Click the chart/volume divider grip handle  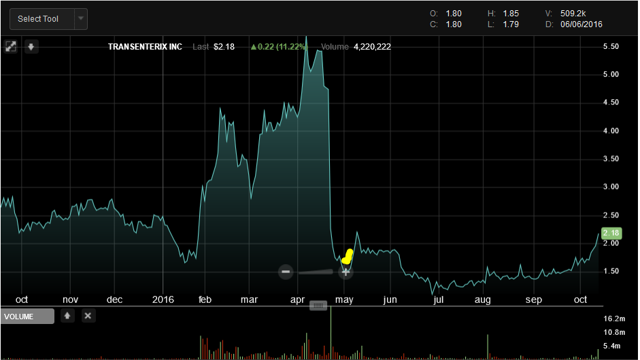318,305
